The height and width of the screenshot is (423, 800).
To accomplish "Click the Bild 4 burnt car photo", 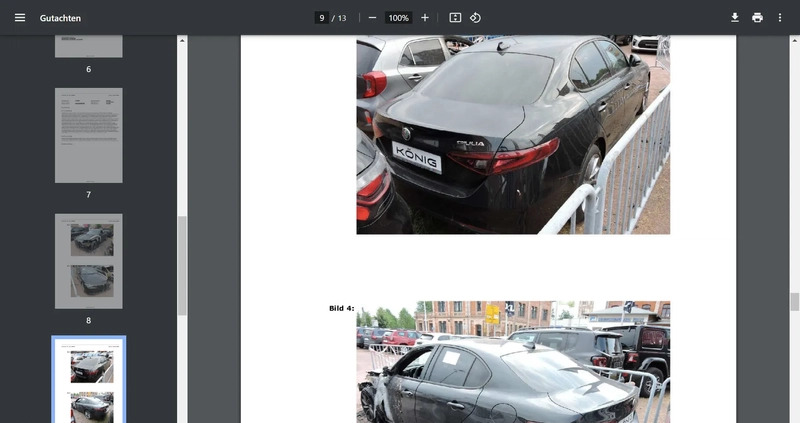I will (x=513, y=362).
